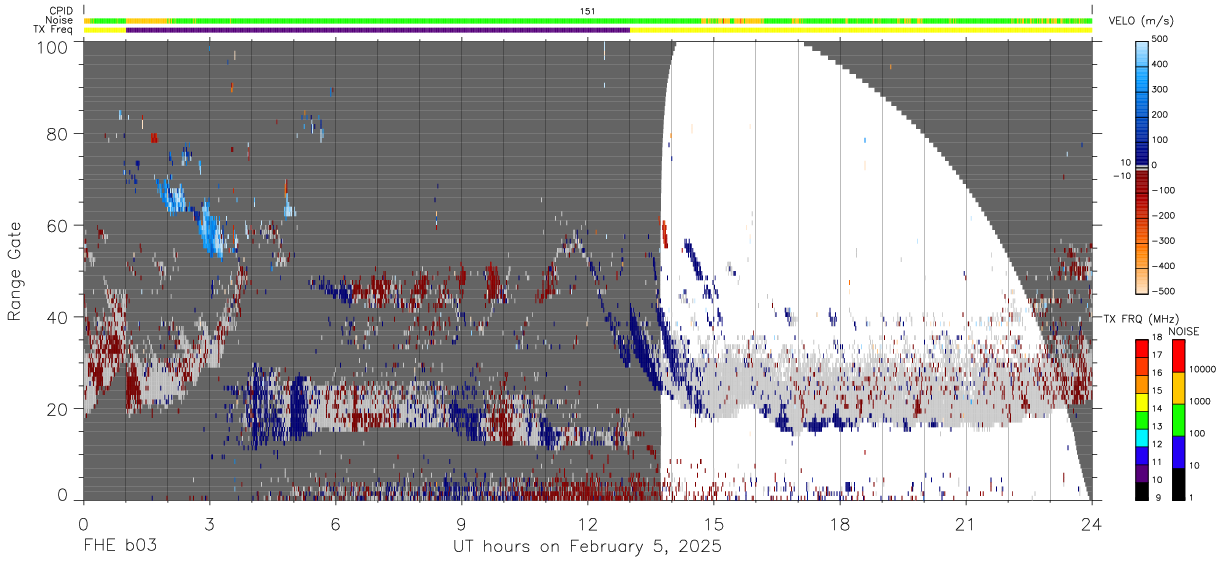Click the '80' range gate tick label

[56, 133]
